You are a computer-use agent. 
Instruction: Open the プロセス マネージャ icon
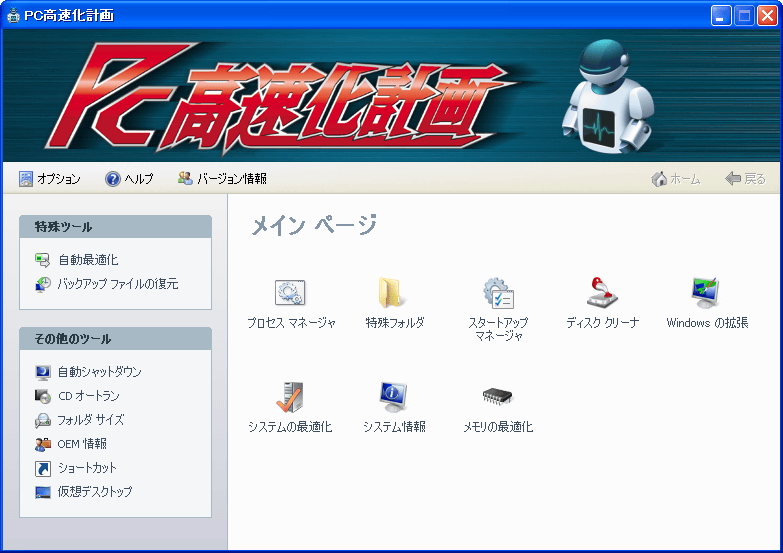290,293
